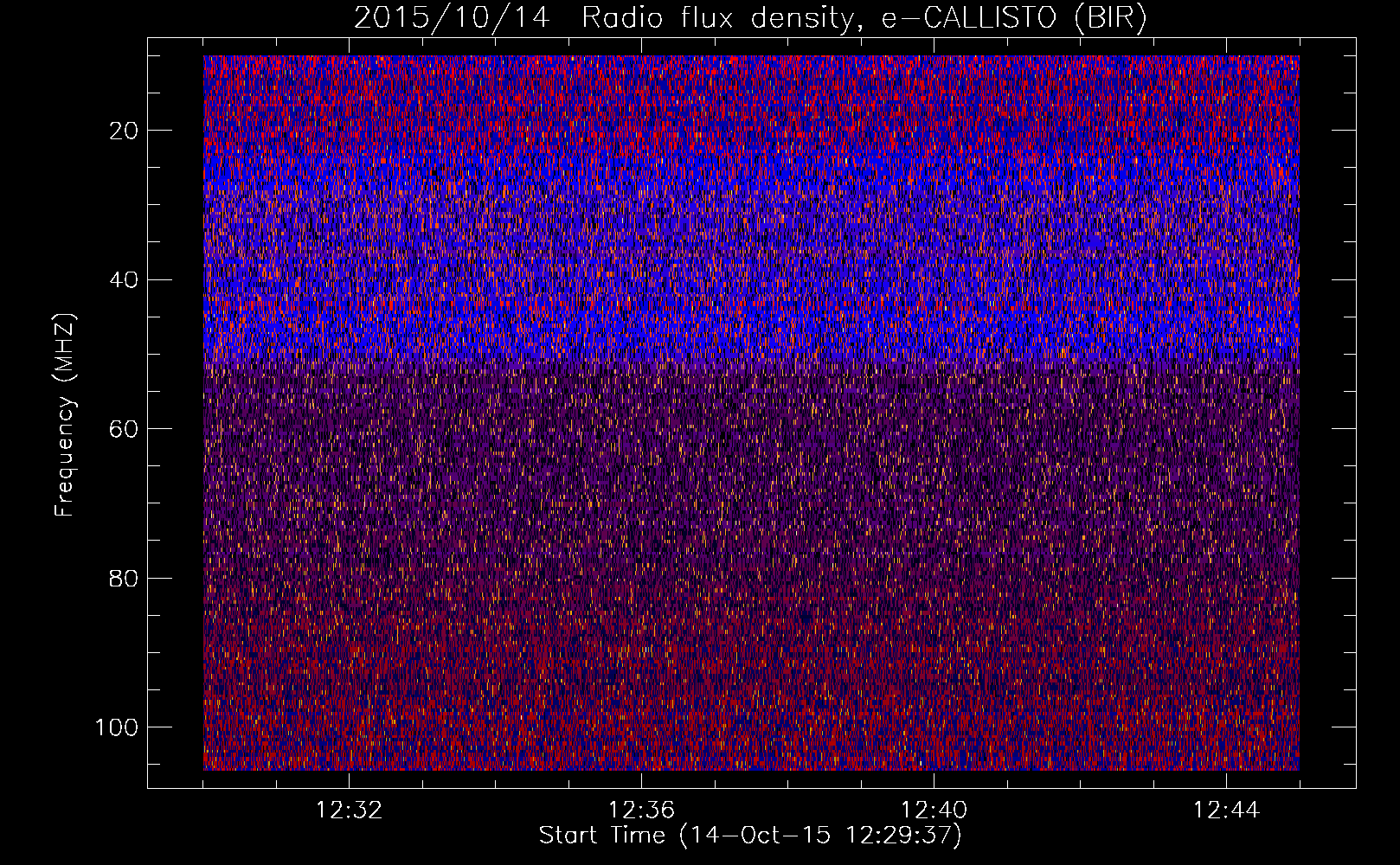The image size is (1400, 865).
Task: Select the 12:36 time tick label
Action: [641, 811]
